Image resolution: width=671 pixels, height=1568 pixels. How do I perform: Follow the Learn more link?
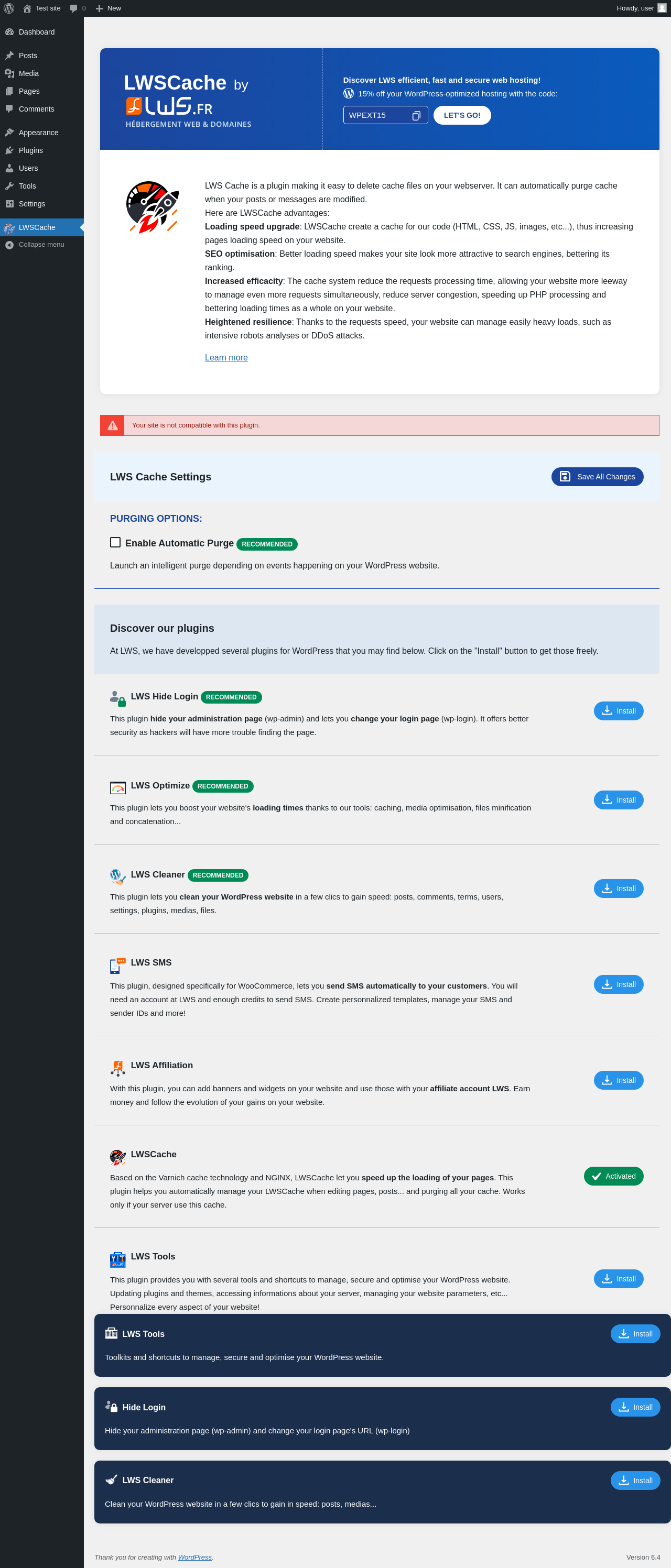coord(226,357)
